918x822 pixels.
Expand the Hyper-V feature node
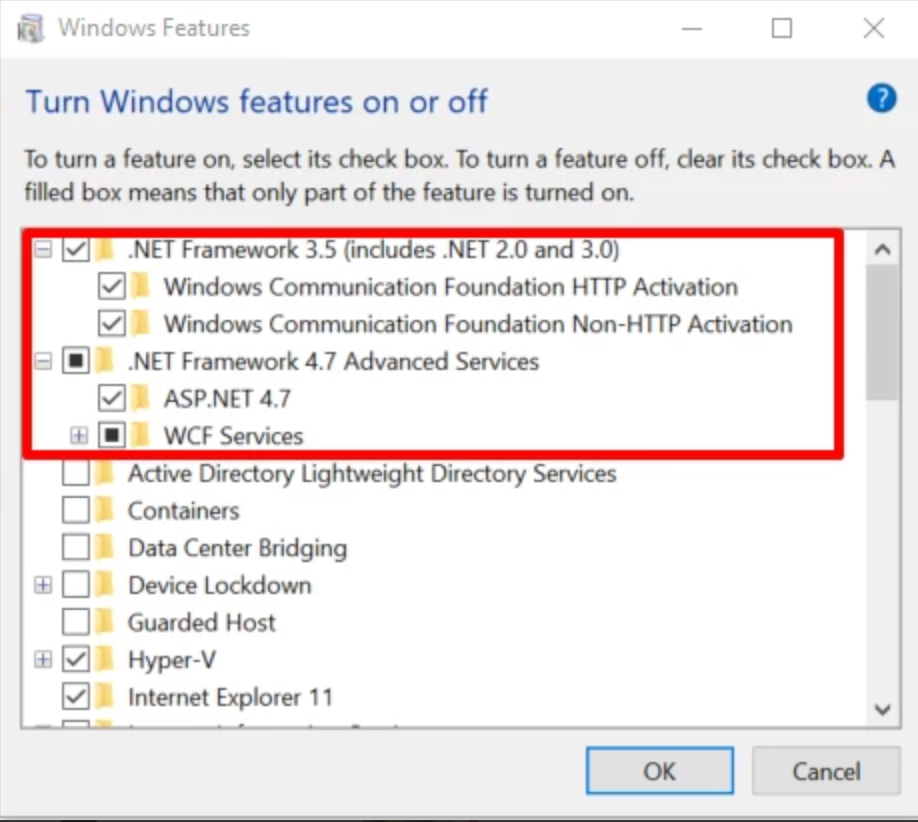pos(43,660)
